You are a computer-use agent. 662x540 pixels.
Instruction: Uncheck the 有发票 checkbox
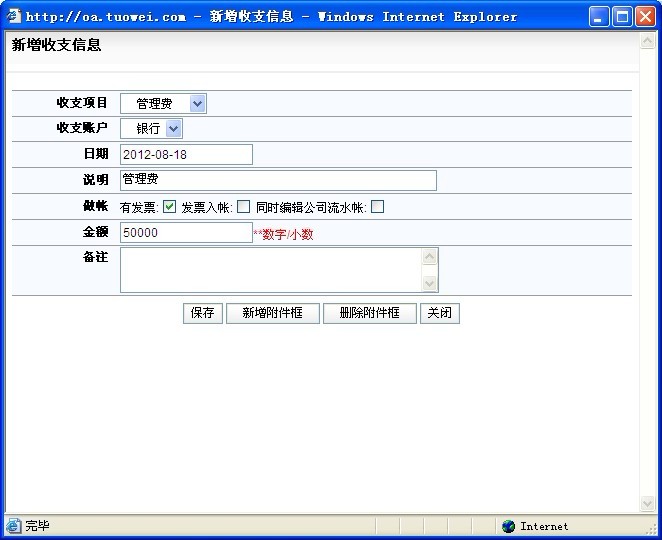tap(169, 207)
